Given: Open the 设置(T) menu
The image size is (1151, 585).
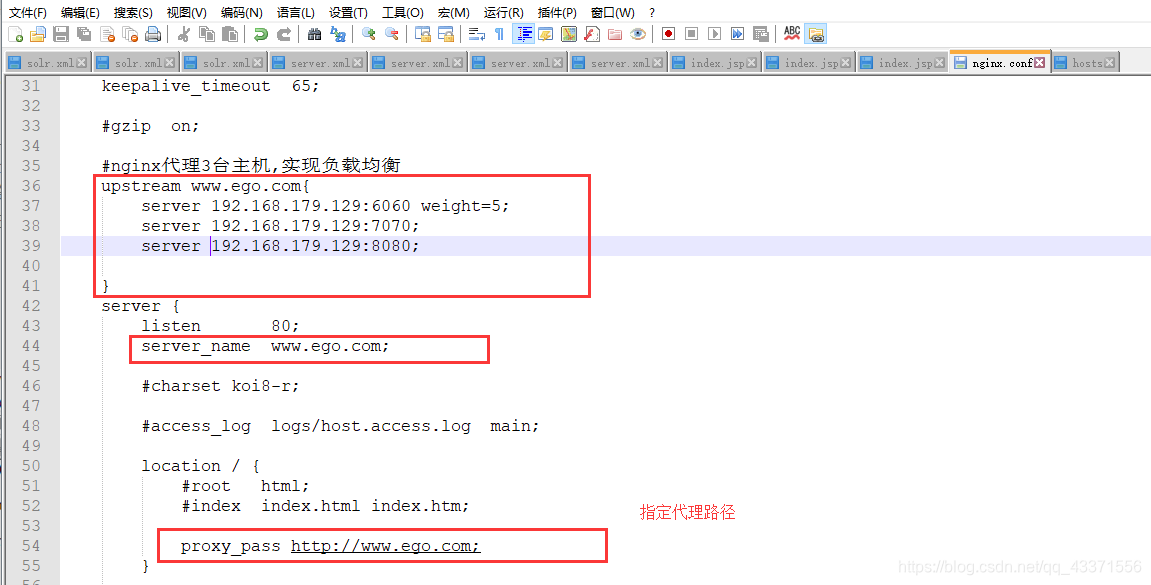Looking at the screenshot, I should pos(348,12).
